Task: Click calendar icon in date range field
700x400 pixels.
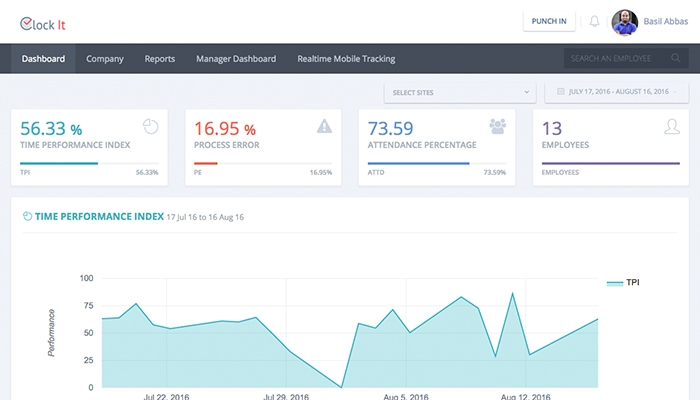Action: pos(561,93)
